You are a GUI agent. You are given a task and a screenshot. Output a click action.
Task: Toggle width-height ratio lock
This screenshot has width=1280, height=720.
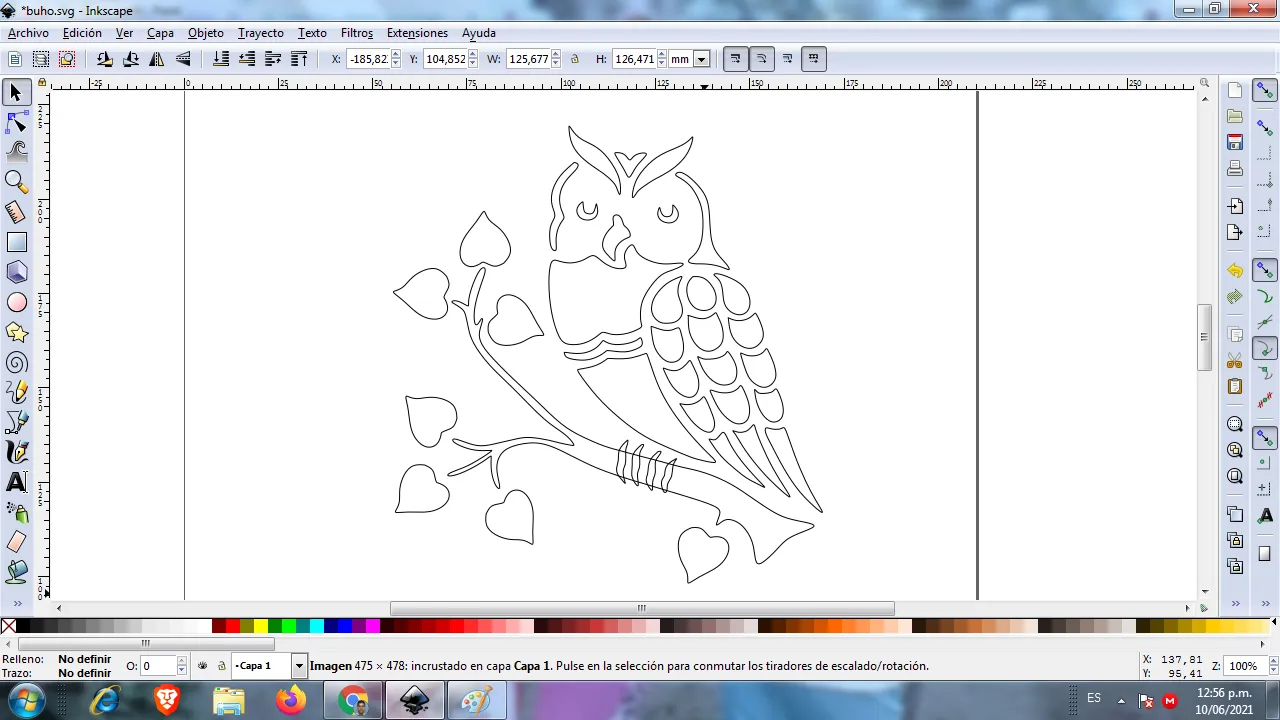tap(575, 59)
